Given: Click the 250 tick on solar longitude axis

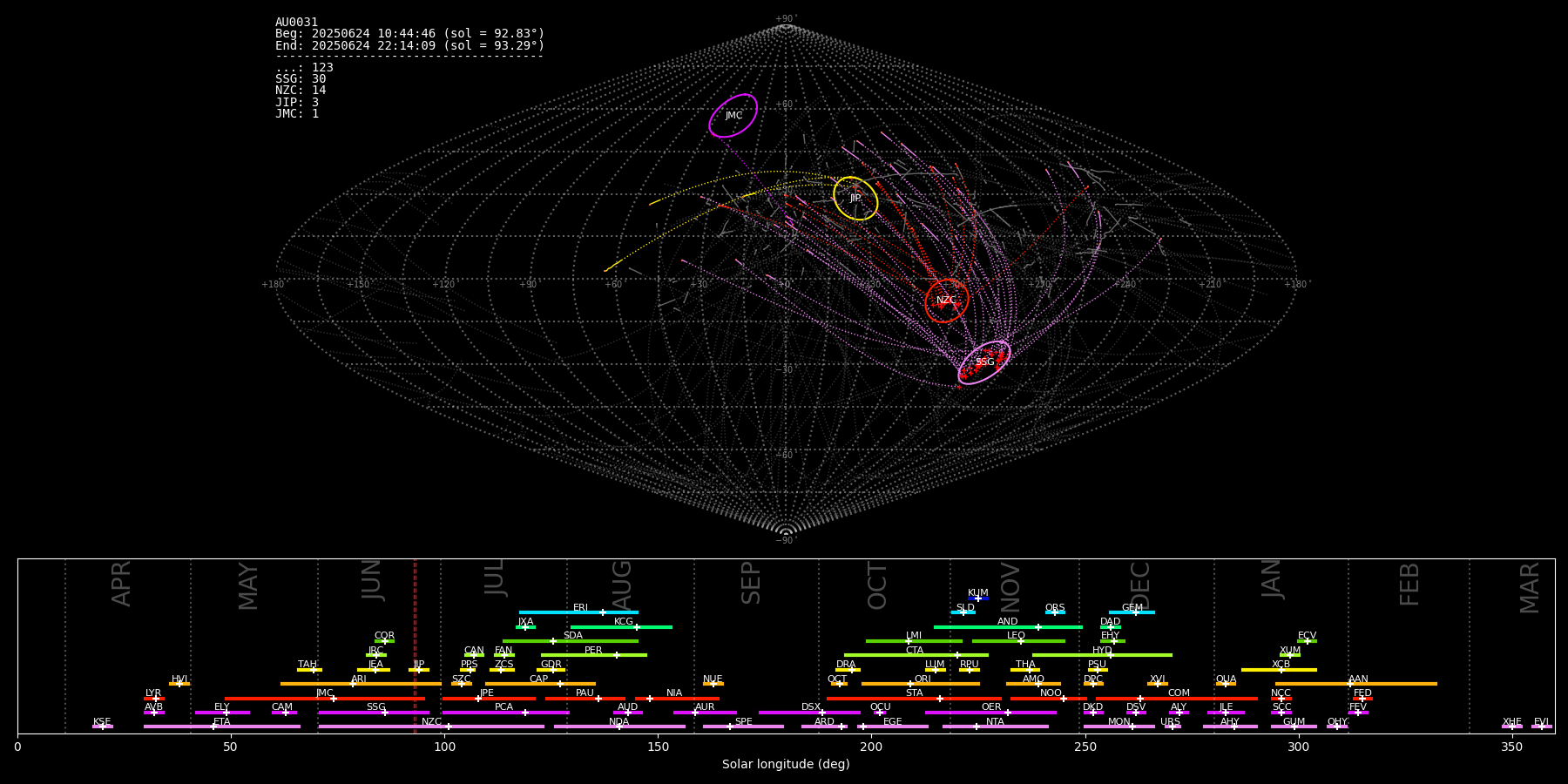Looking at the screenshot, I should coord(1085,747).
